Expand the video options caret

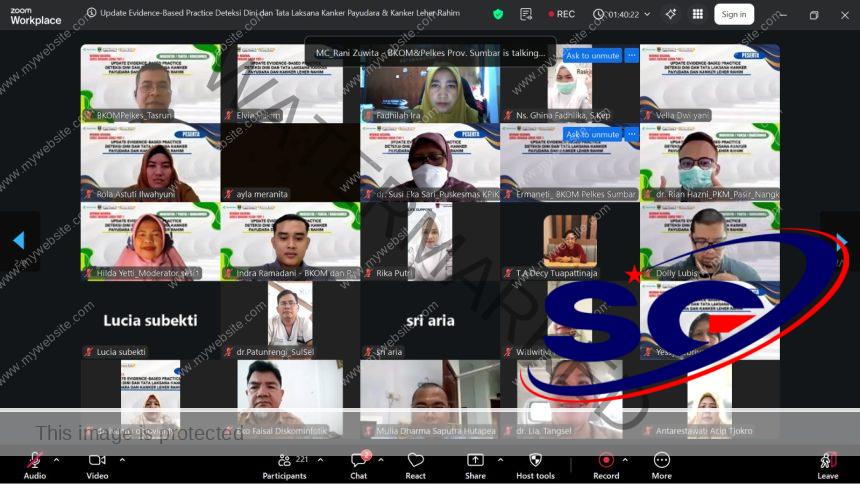point(122,460)
